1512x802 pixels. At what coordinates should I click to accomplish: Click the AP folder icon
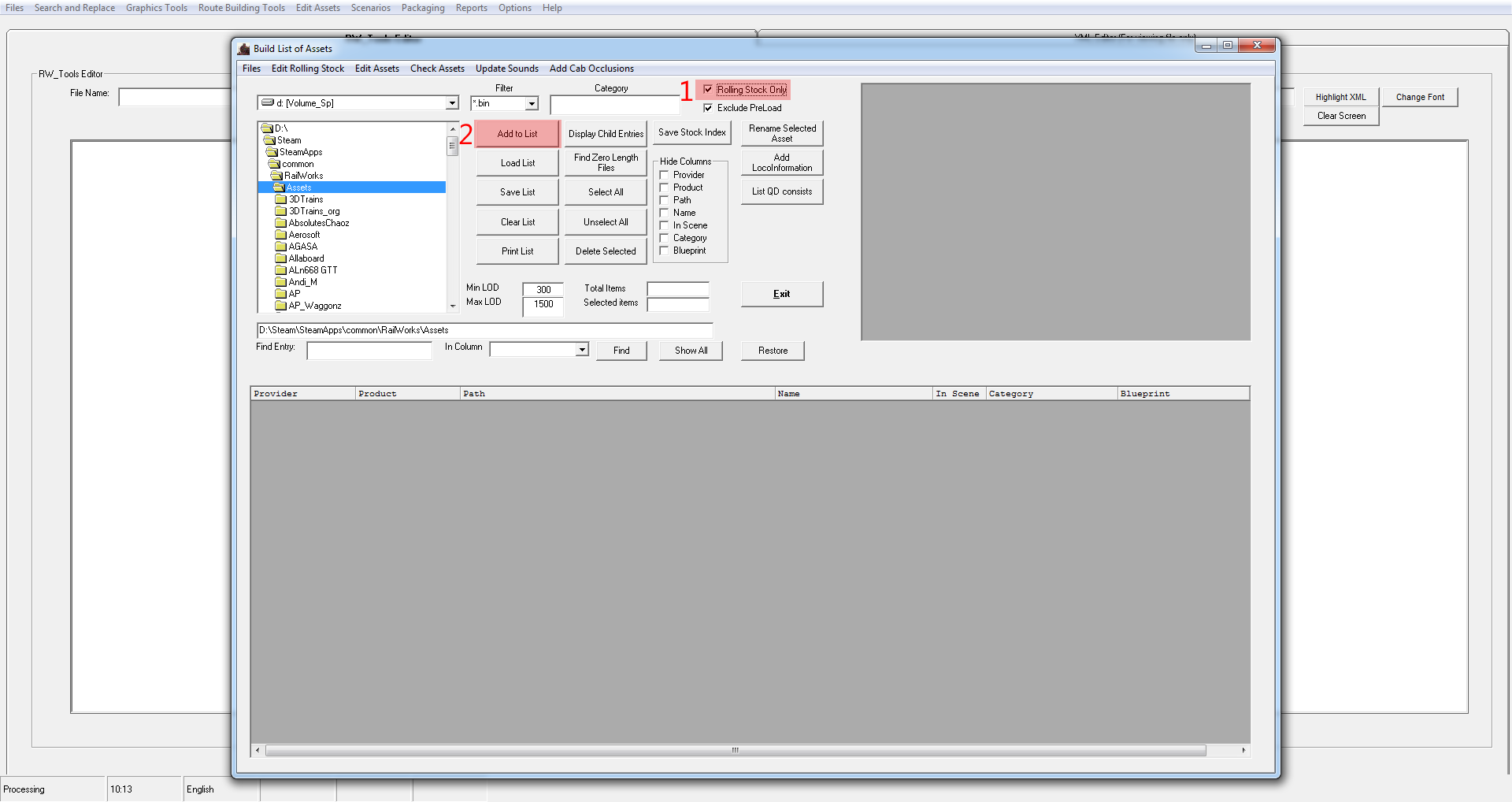tap(281, 294)
